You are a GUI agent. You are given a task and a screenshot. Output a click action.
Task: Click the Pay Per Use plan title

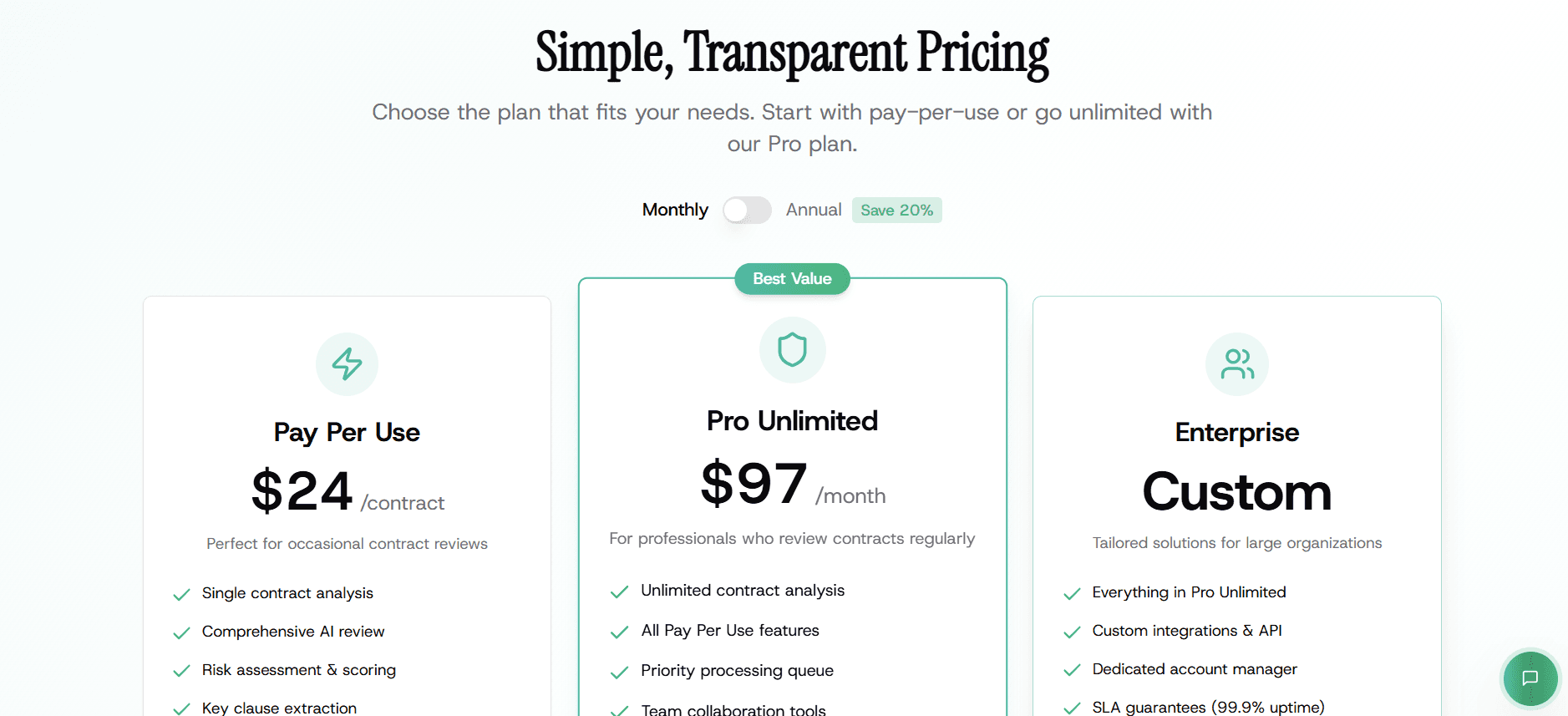click(x=347, y=433)
